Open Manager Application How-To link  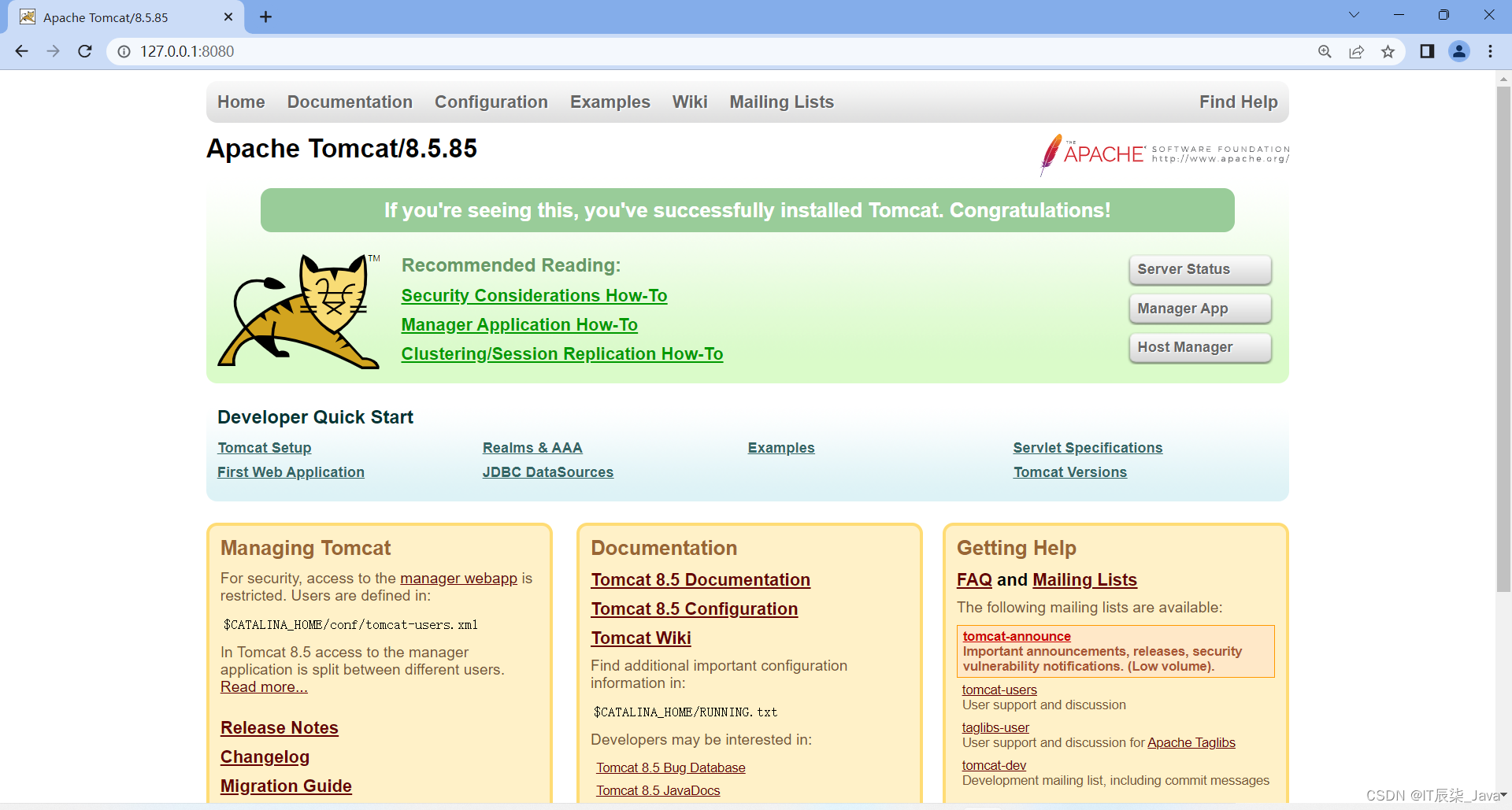(520, 325)
